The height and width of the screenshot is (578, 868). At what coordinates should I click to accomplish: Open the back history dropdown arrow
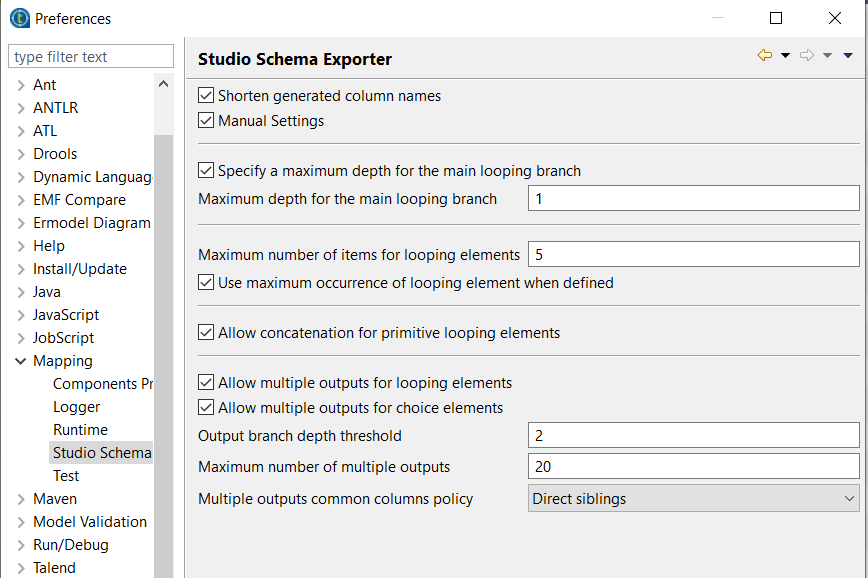coord(785,56)
